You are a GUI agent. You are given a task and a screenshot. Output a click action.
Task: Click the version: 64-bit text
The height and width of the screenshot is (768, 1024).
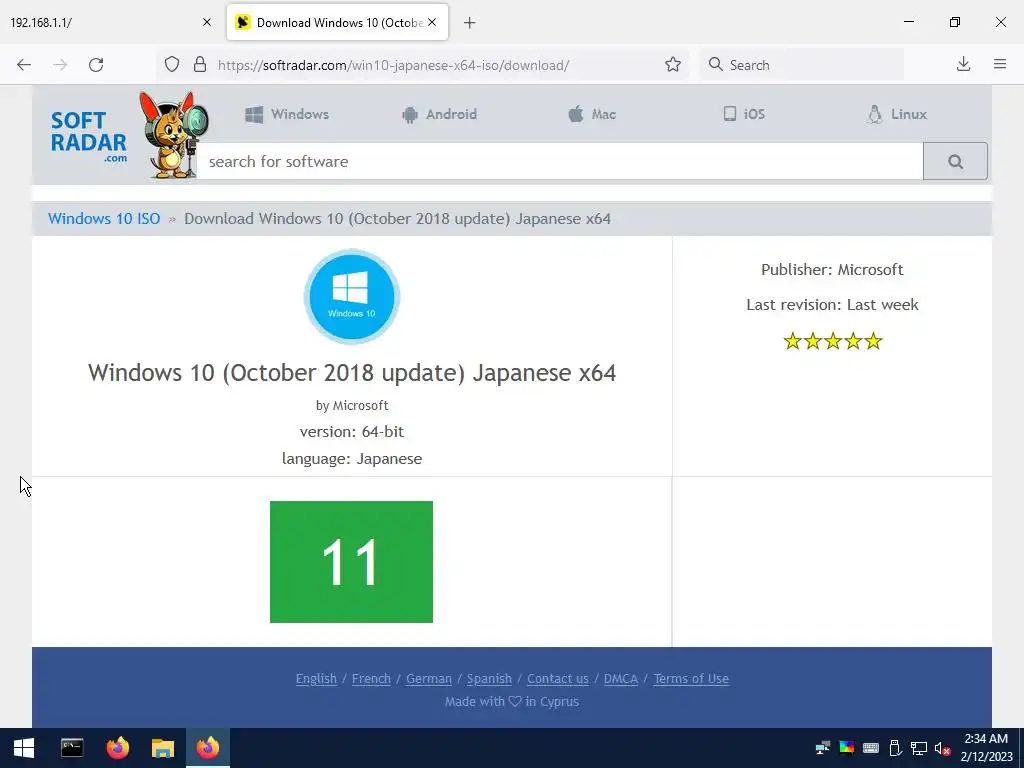352,432
